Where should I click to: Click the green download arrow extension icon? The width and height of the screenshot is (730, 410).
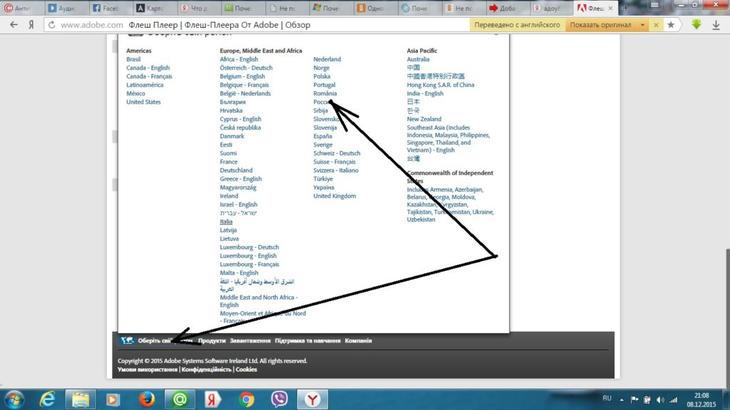coord(696,25)
